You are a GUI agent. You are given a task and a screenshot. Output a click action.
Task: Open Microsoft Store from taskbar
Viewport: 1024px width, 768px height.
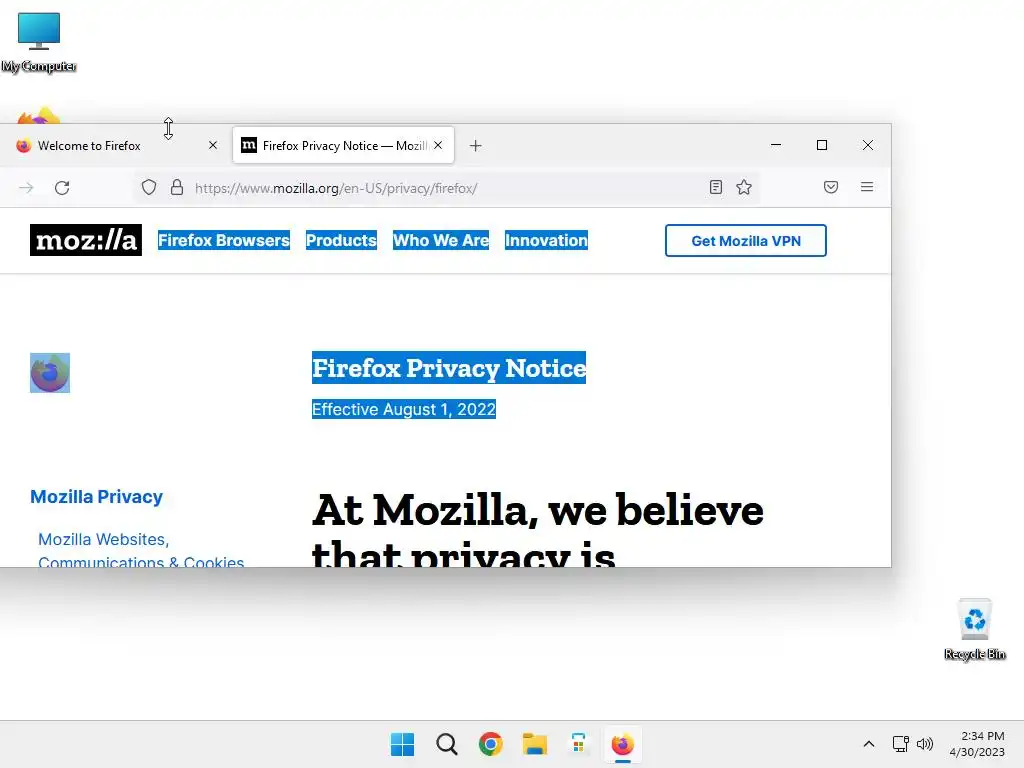[x=578, y=744]
